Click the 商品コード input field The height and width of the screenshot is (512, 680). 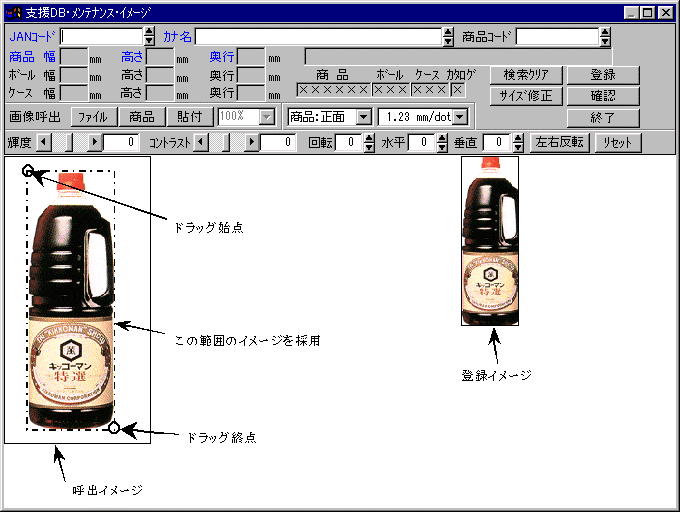point(557,36)
